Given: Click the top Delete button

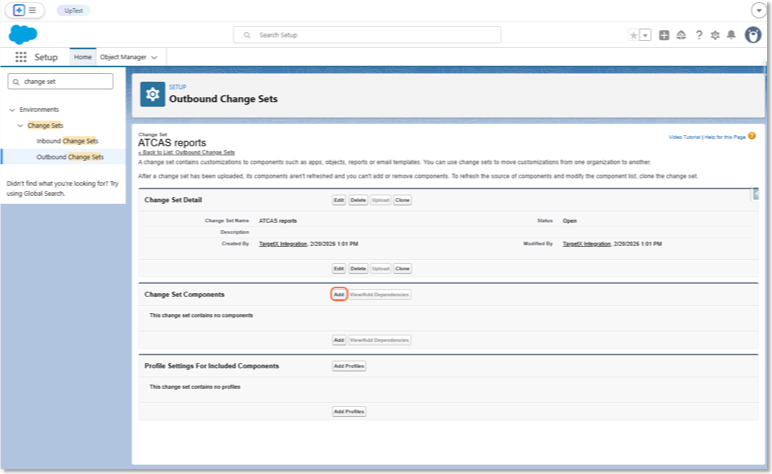Looking at the screenshot, I should pos(358,200).
